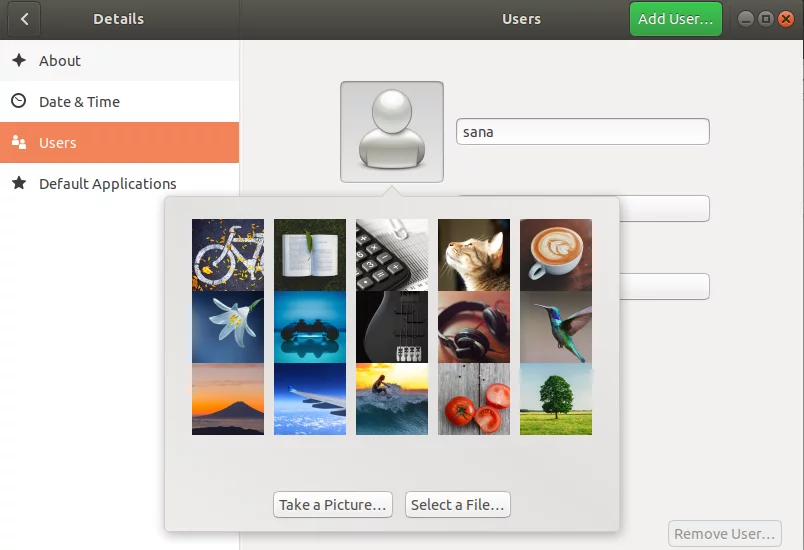Select the hummingbird avatar image
Image resolution: width=804 pixels, height=550 pixels.
click(x=556, y=327)
